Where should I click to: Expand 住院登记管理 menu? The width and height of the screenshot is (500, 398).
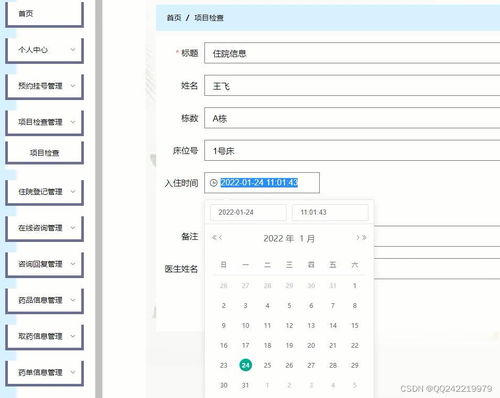[44, 192]
